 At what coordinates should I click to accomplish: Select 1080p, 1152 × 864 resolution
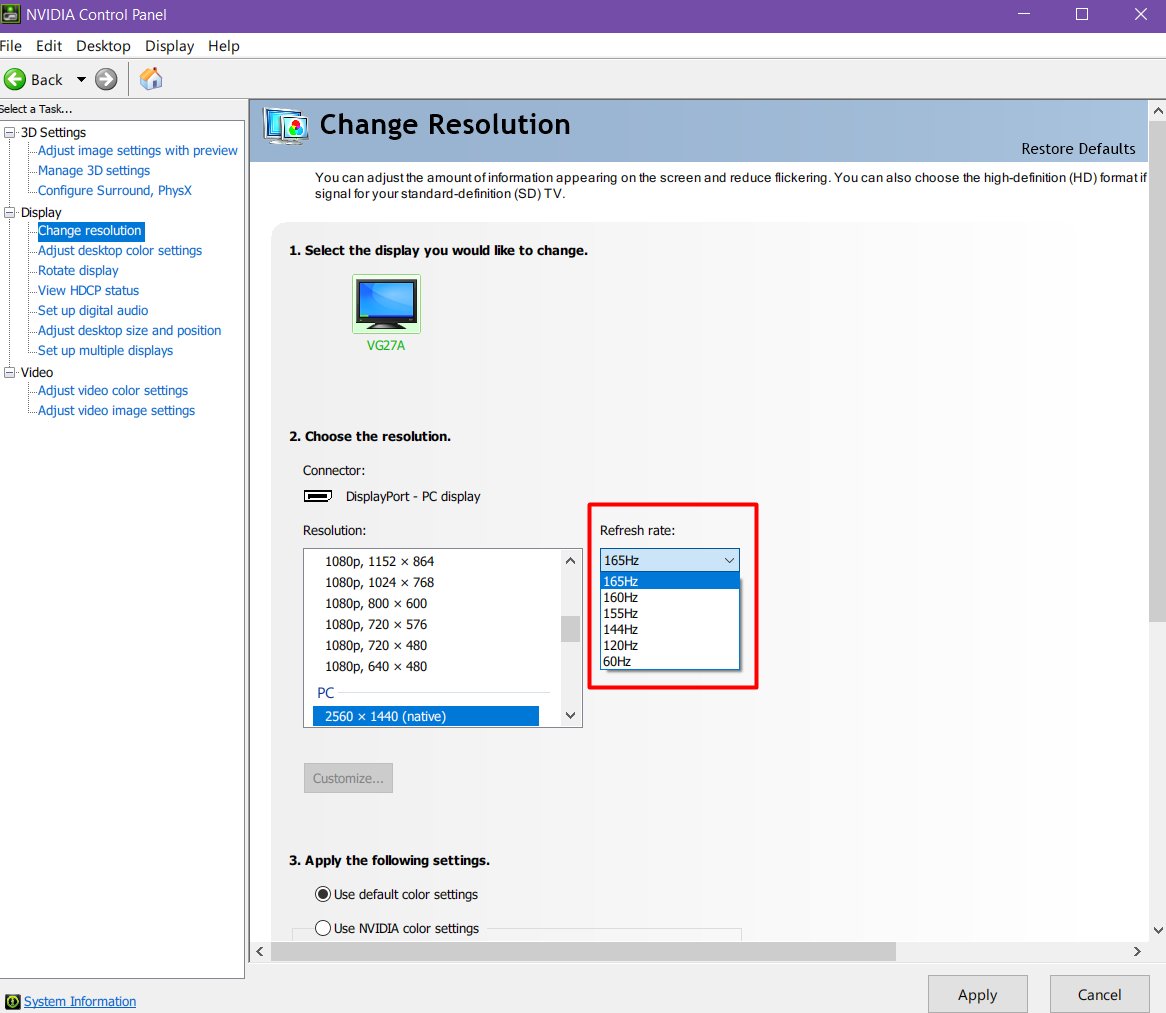point(379,562)
